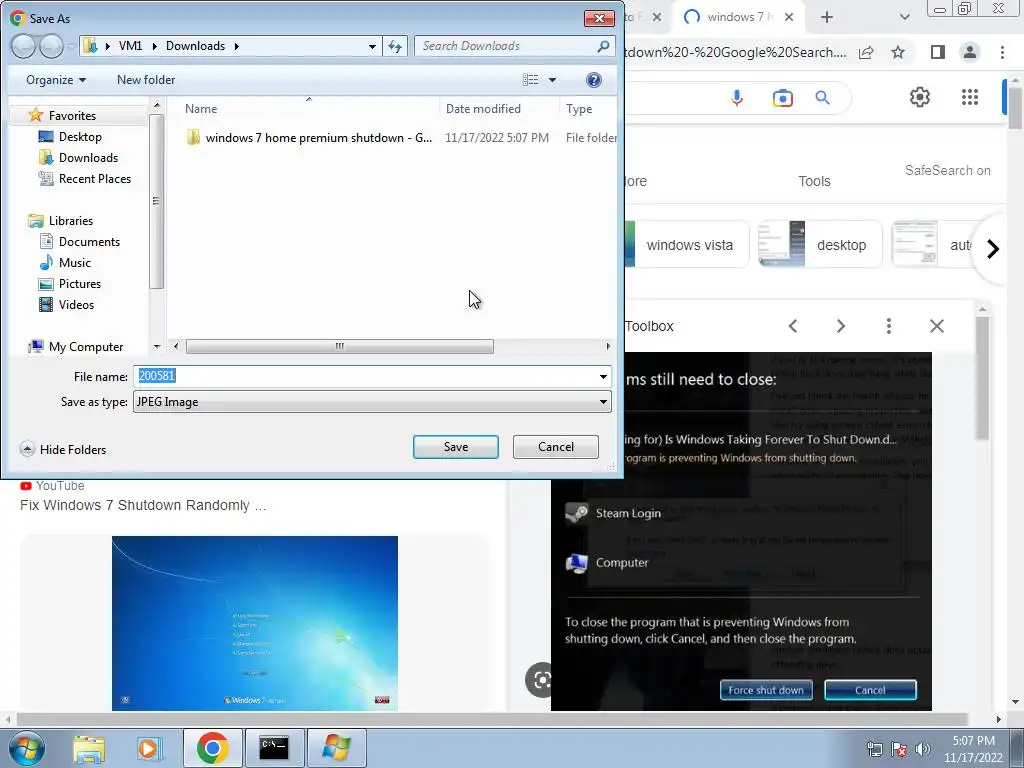Close the image preview panel
The height and width of the screenshot is (768, 1024).
tap(936, 326)
